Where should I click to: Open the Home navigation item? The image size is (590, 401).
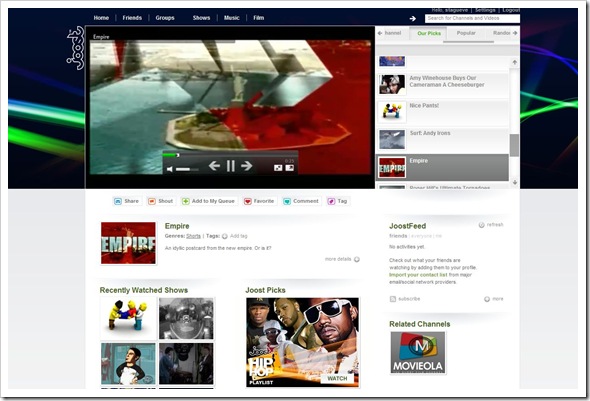[101, 18]
